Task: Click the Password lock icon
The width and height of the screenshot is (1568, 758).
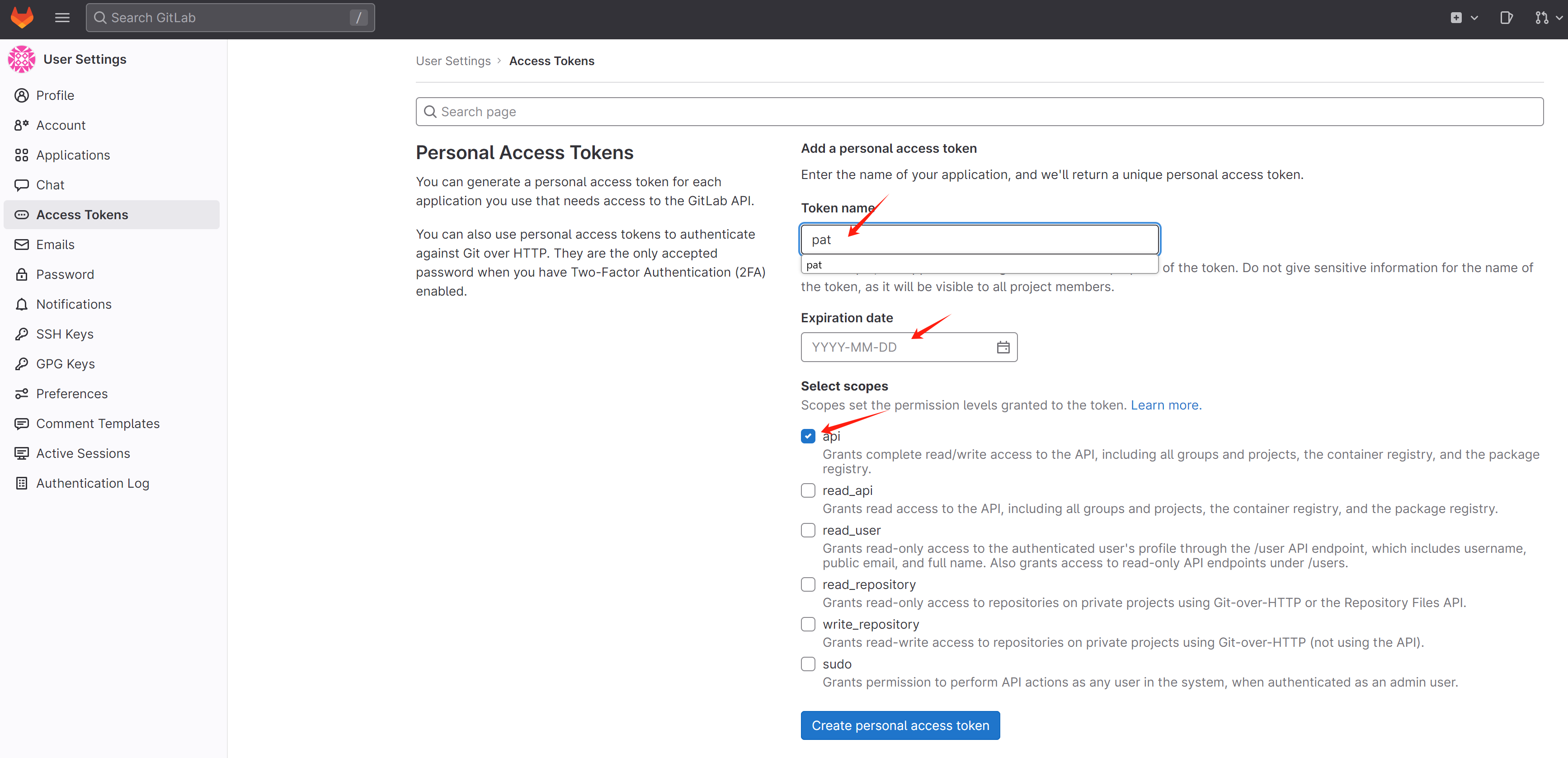Action: point(22,274)
